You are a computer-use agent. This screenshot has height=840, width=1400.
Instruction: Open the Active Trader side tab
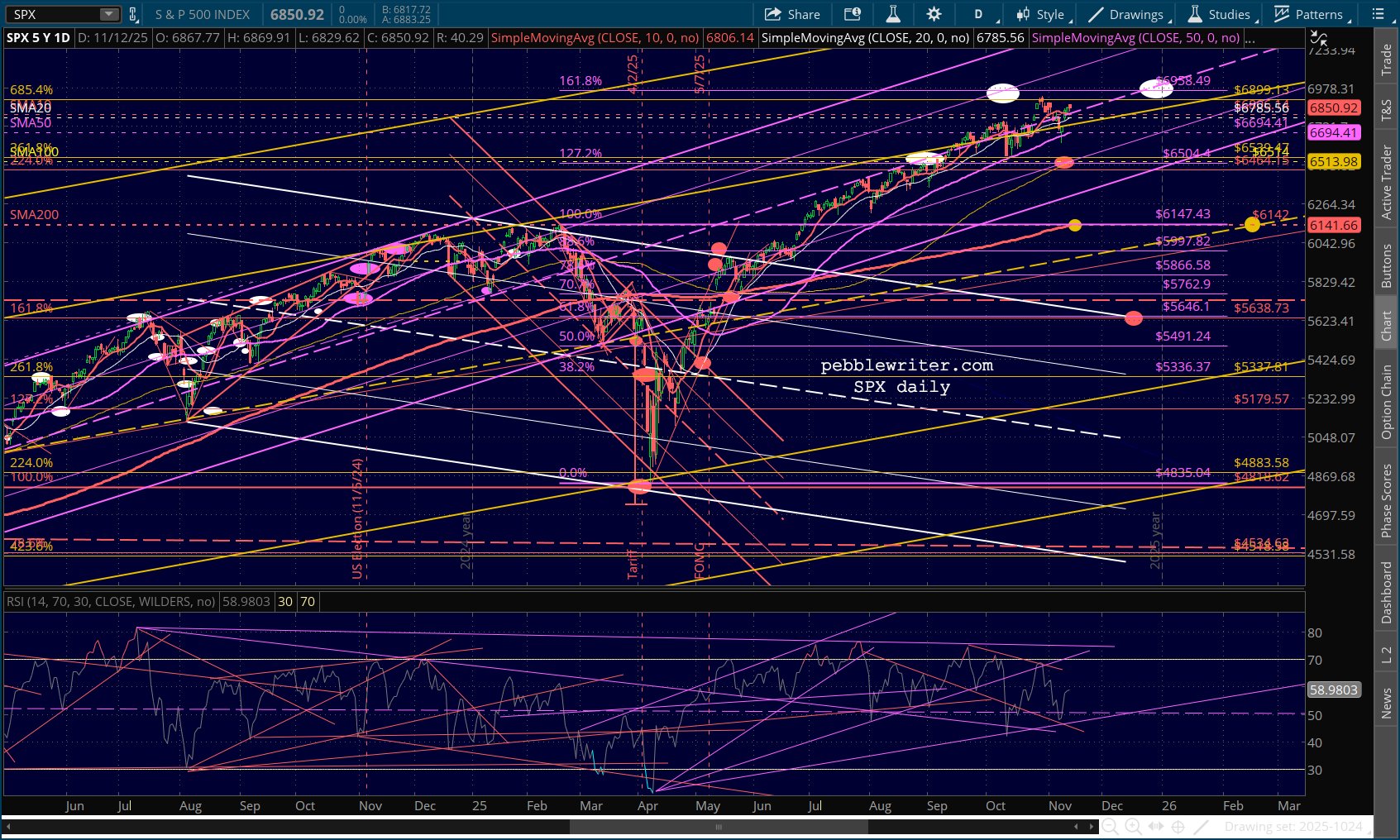pos(1386,182)
